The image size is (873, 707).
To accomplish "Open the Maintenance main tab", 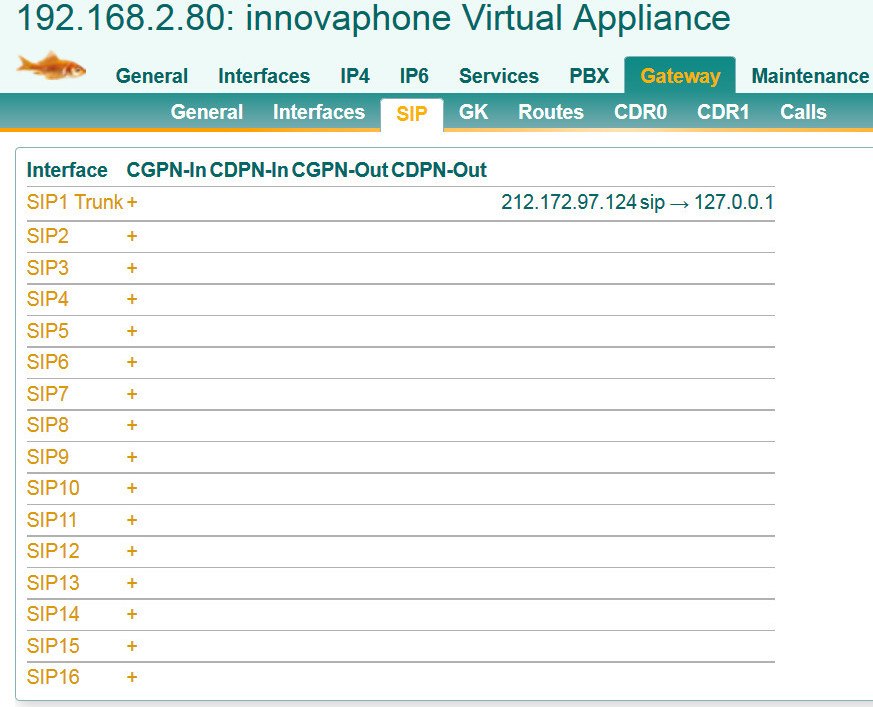I will click(810, 76).
